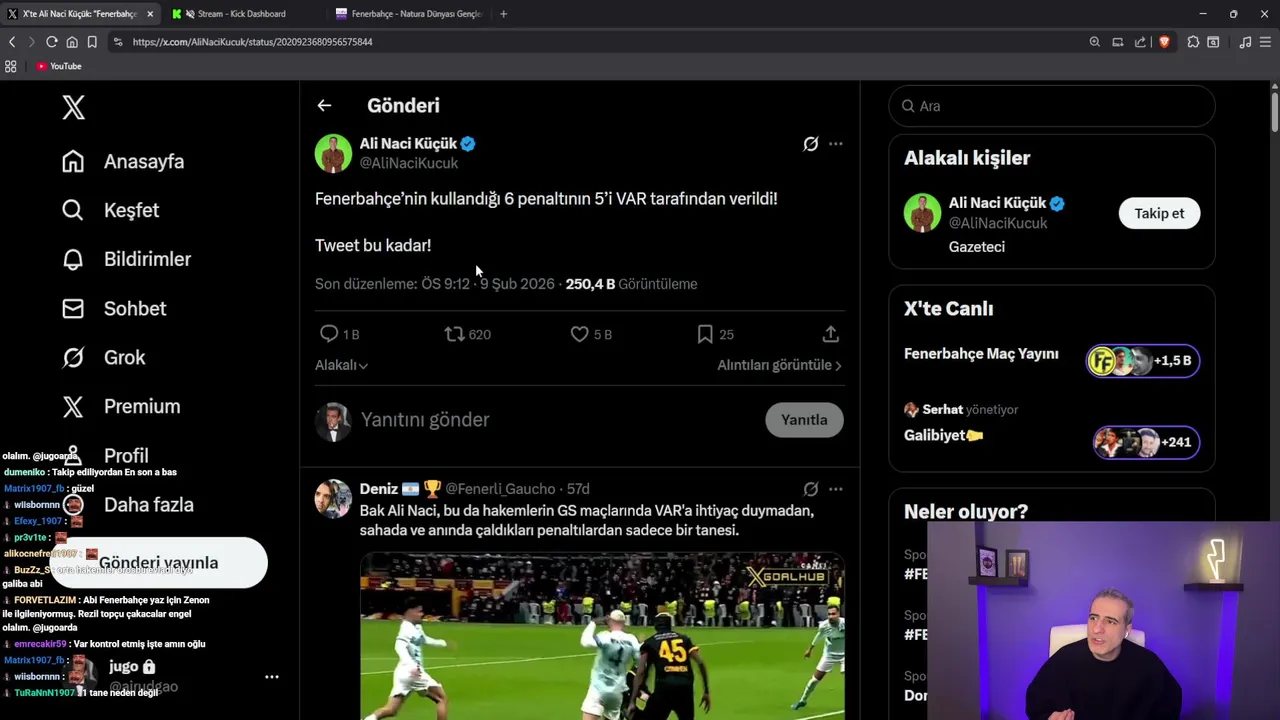Image resolution: width=1280 pixels, height=720 pixels.
Task: Click the share icon on the post
Action: [x=831, y=334]
